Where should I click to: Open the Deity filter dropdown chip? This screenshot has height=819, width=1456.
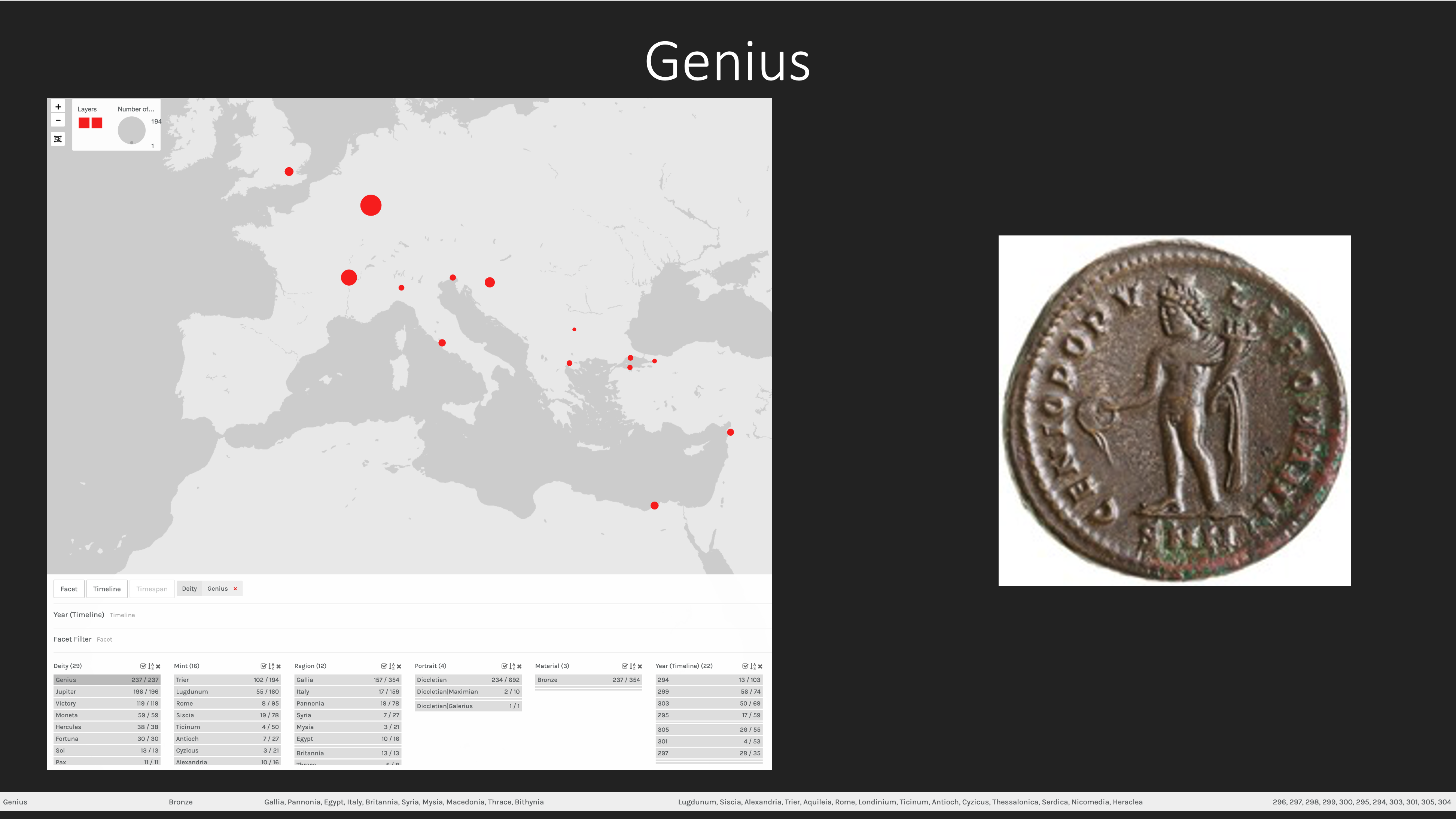pos(189,589)
